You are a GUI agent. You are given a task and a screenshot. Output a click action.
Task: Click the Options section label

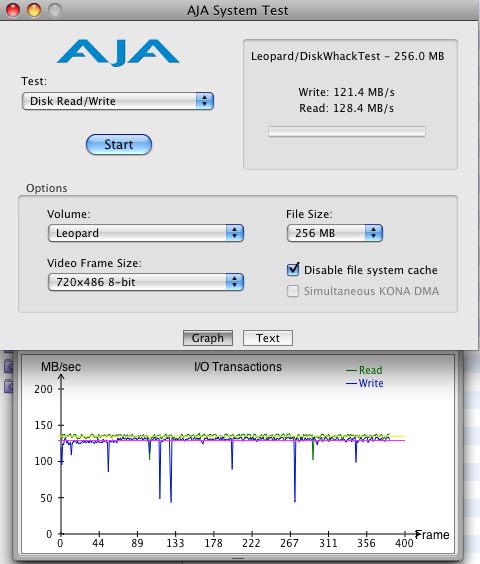click(x=47, y=188)
